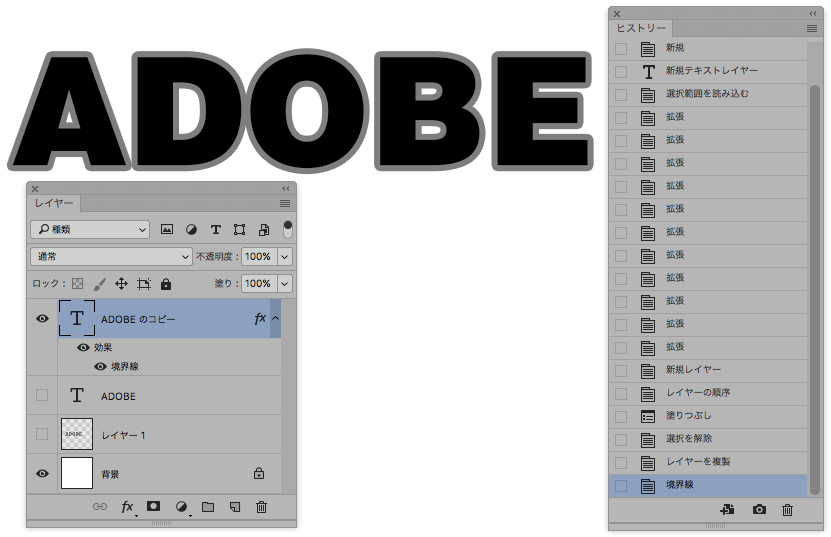Create new layer icon

point(235,507)
